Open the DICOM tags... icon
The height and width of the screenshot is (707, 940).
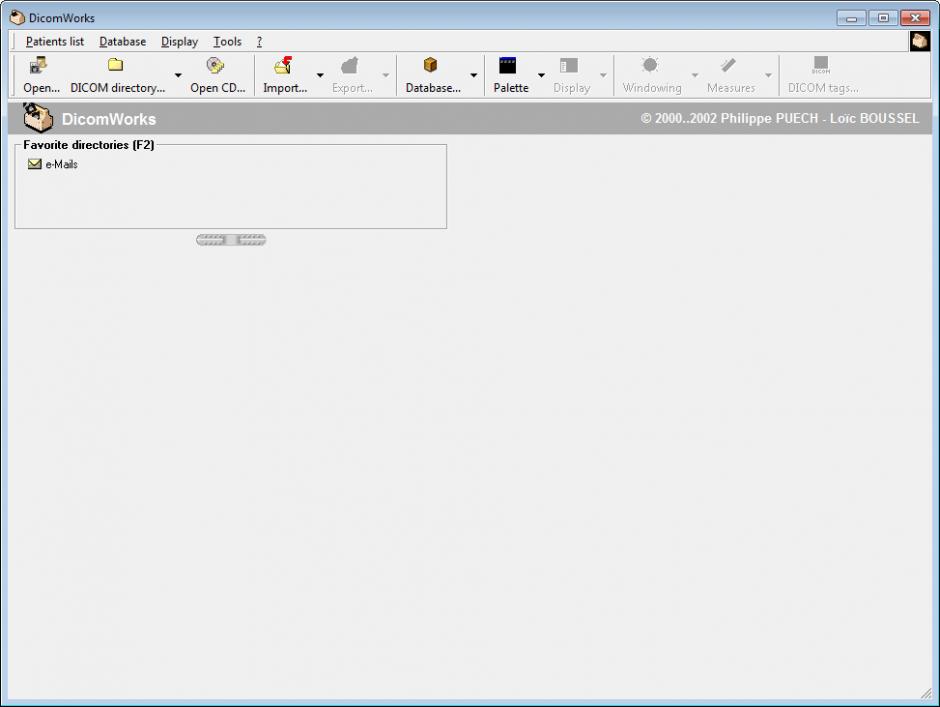click(821, 65)
